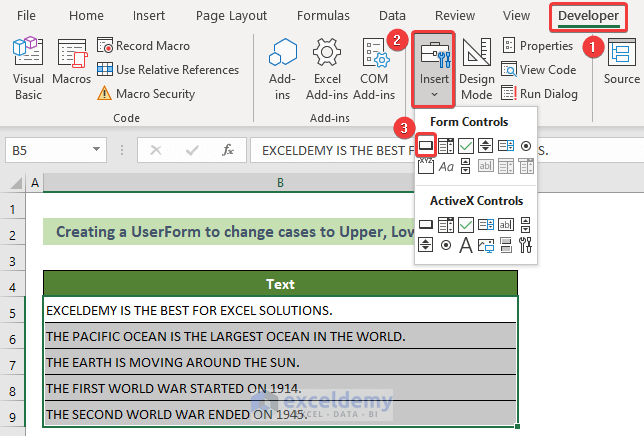Viewport: 644px width, 436px height.
Task: Open Macro Security settings
Action: (x=146, y=94)
